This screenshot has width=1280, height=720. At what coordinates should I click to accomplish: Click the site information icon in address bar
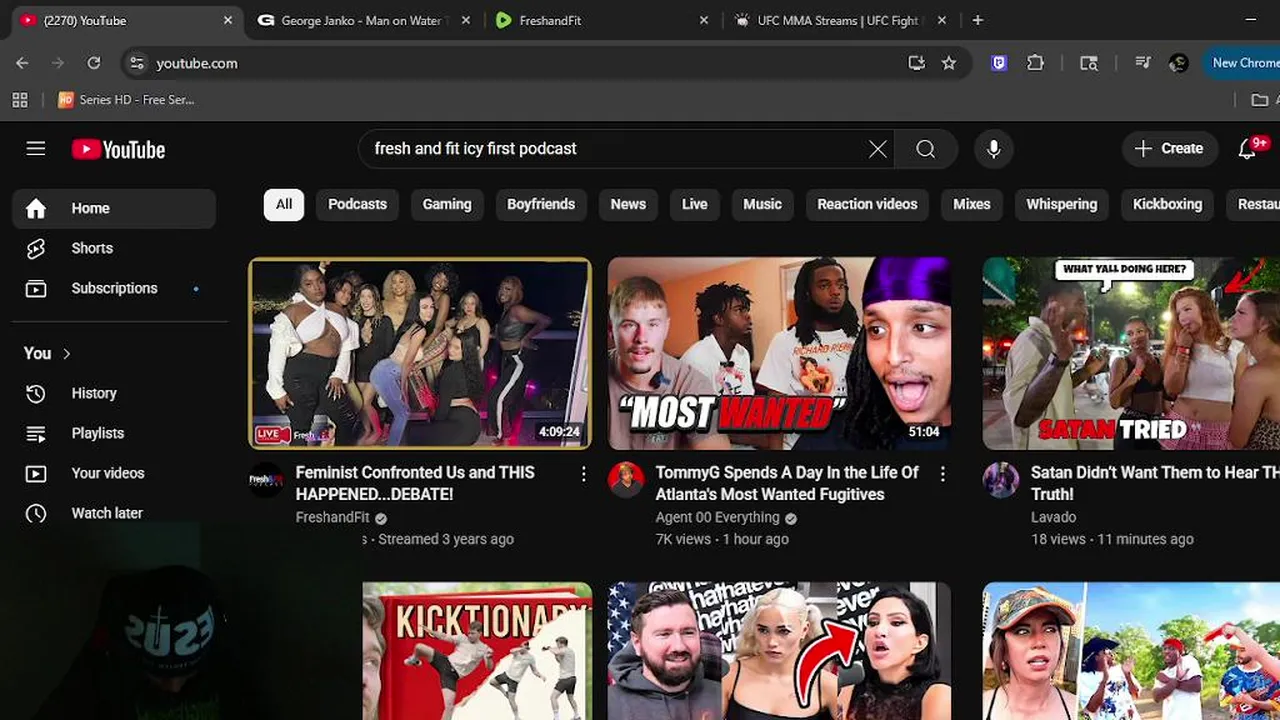coord(137,63)
